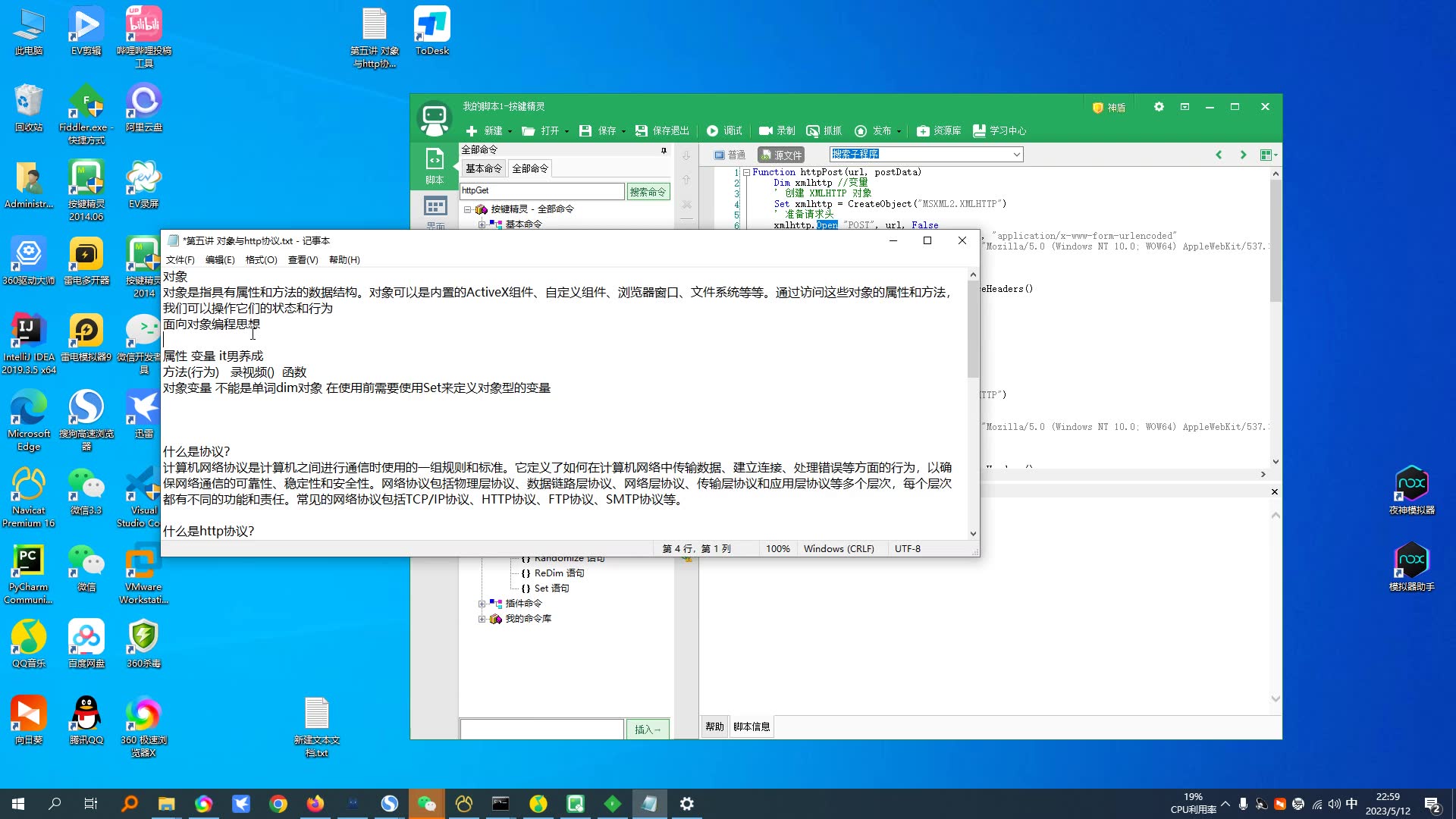
Task: Open the settings gear in 按键精灵 title bar
Action: tap(1159, 107)
